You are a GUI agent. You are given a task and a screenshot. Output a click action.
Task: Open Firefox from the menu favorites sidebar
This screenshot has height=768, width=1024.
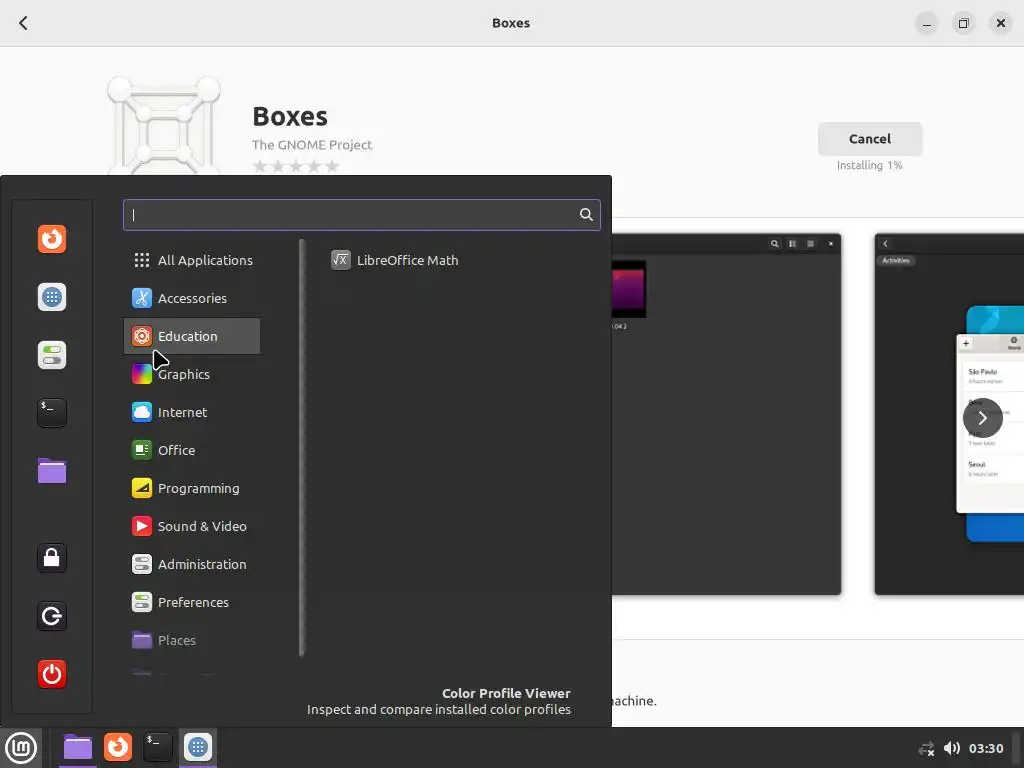[x=52, y=239]
